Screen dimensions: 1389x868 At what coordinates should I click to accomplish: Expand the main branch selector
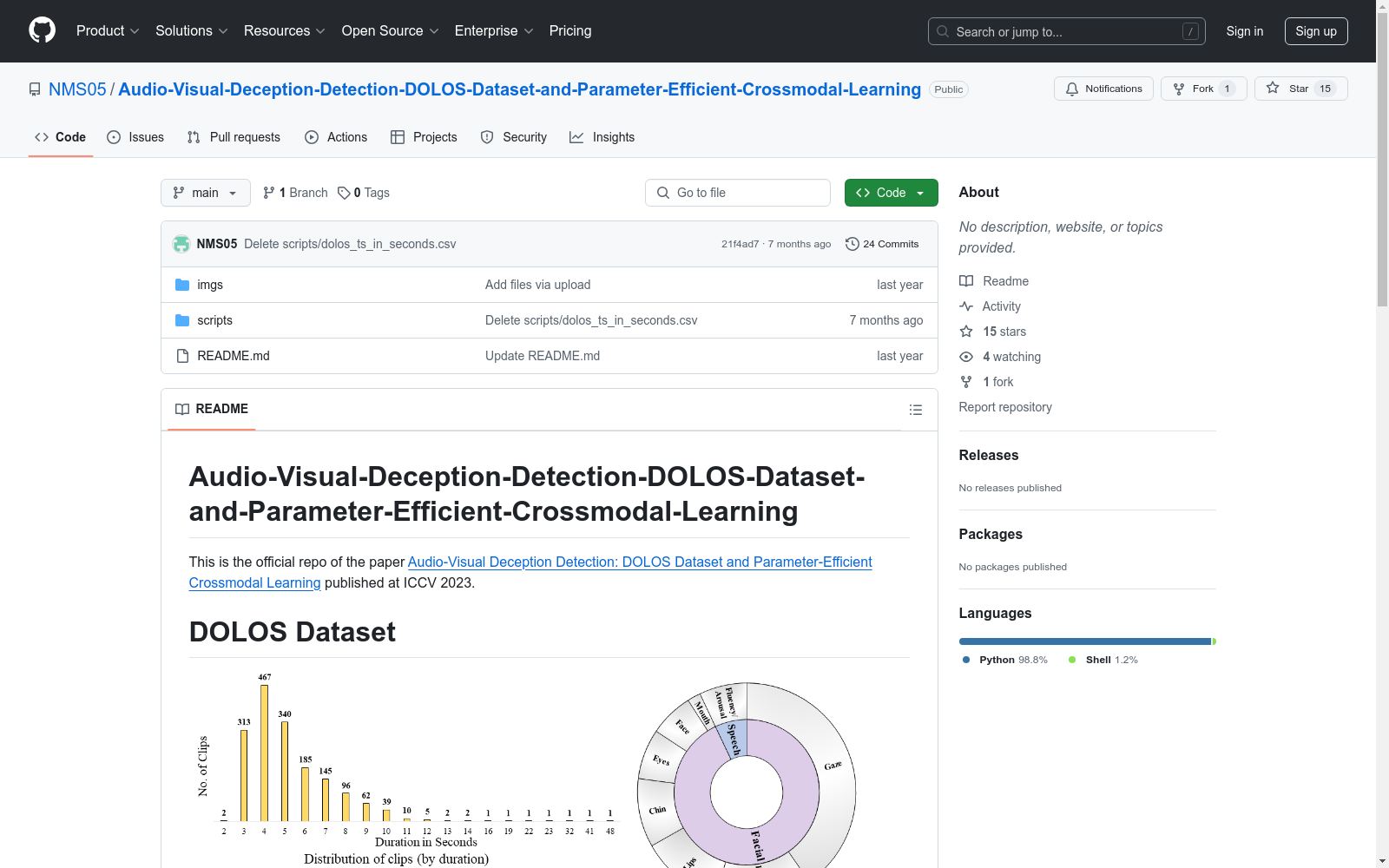(205, 193)
